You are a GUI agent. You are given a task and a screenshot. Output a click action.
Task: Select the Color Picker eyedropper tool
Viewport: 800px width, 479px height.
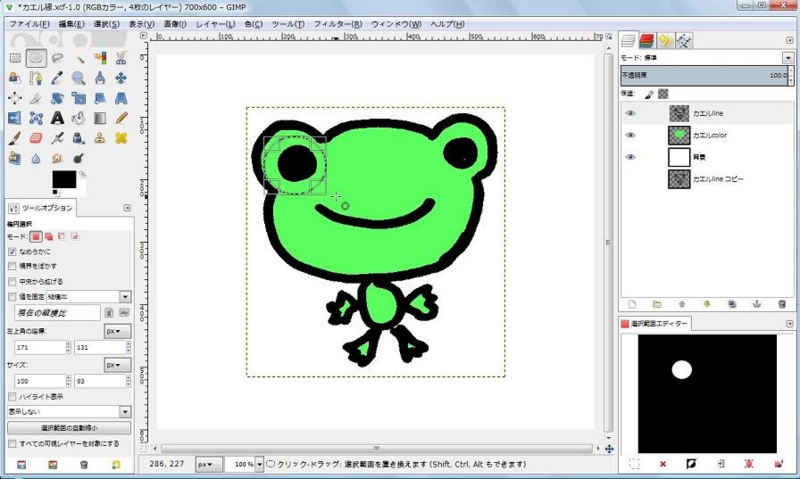57,78
